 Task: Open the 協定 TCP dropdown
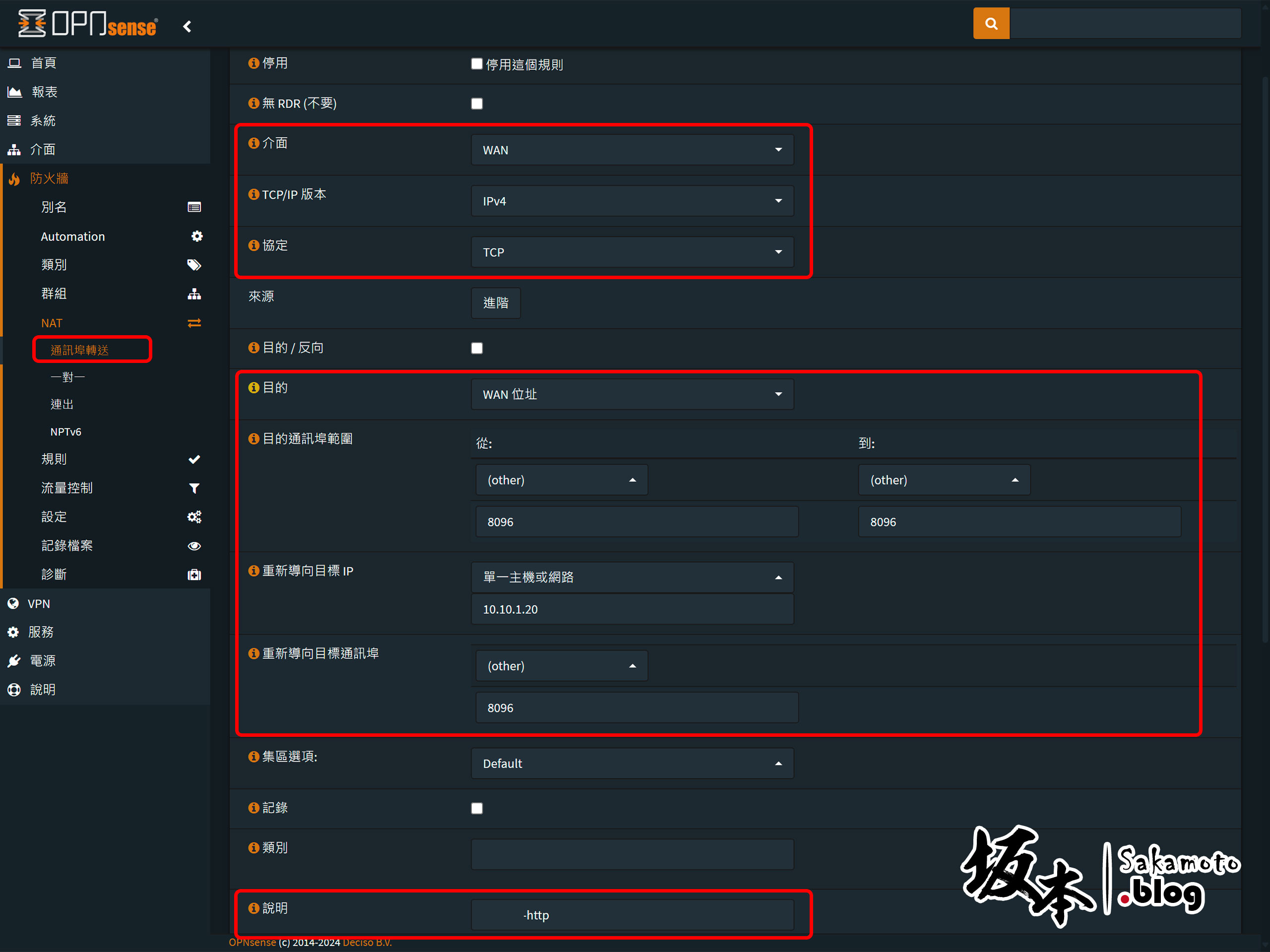632,252
